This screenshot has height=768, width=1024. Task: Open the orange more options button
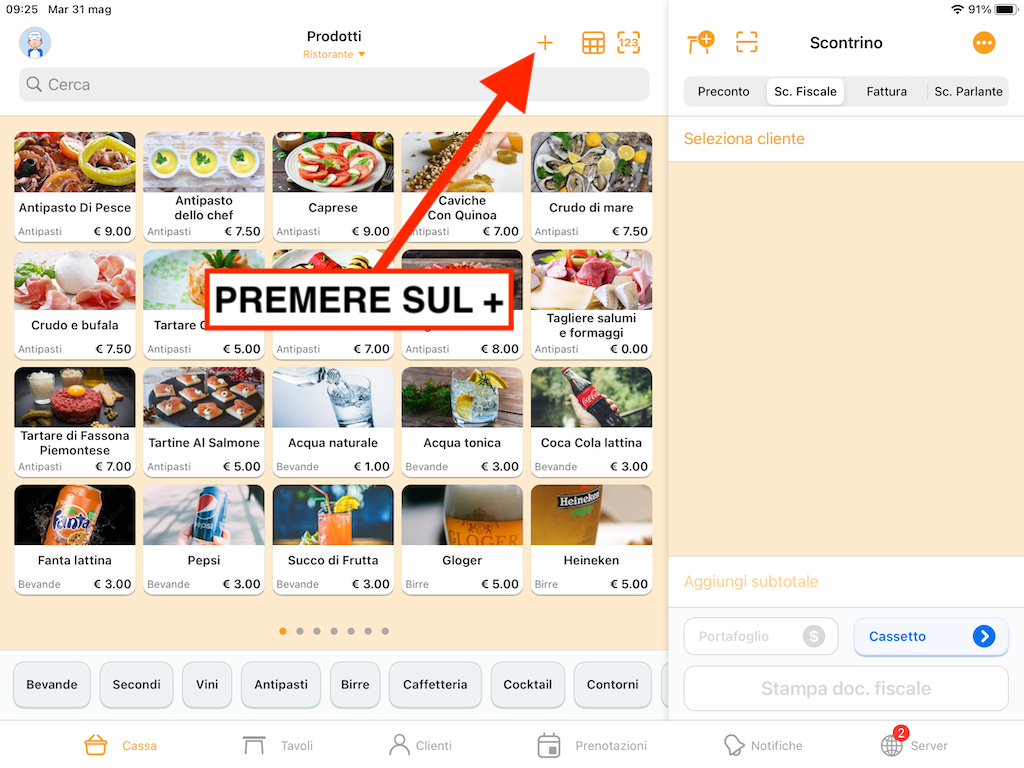(x=984, y=43)
